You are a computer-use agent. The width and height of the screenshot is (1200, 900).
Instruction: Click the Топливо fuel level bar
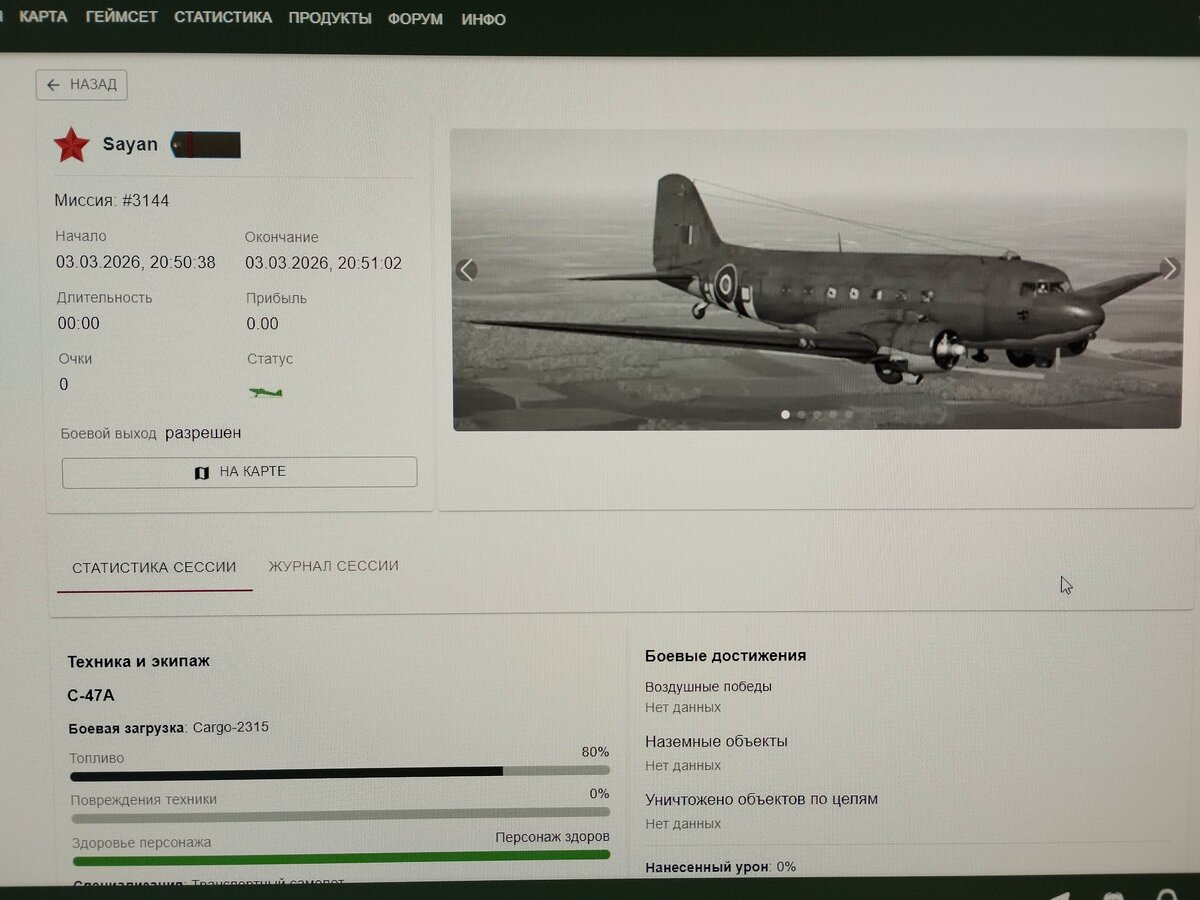[340, 772]
